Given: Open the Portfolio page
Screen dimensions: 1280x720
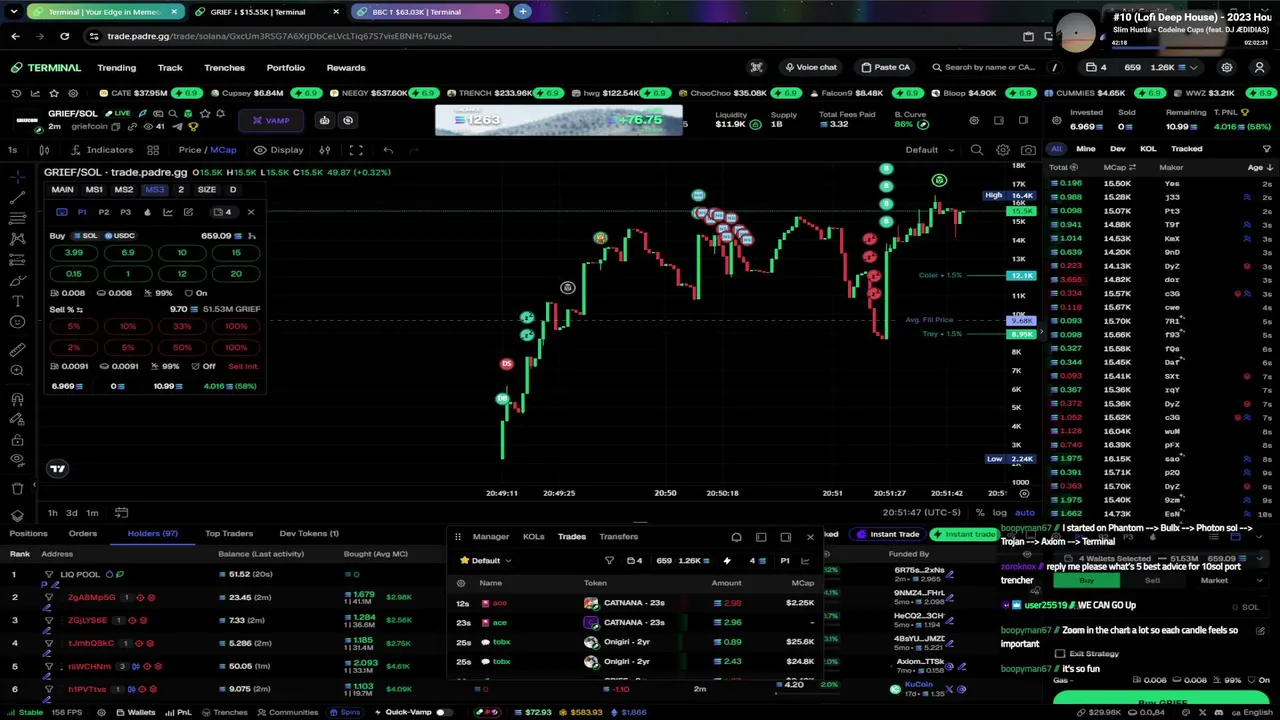Looking at the screenshot, I should (285, 67).
